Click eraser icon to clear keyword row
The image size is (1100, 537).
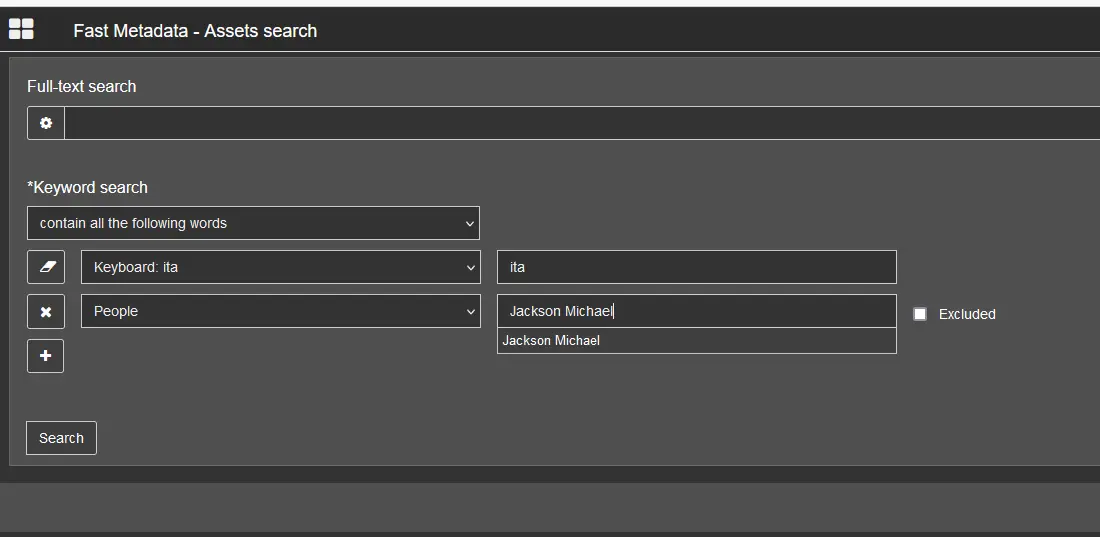click(46, 267)
